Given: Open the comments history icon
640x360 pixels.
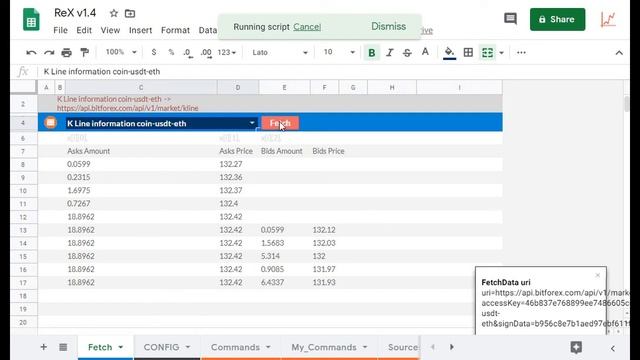Looking at the screenshot, I should (510, 19).
